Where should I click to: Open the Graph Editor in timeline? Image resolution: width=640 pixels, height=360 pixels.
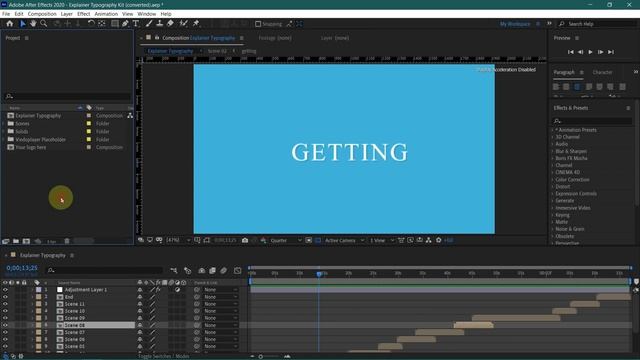(238, 271)
